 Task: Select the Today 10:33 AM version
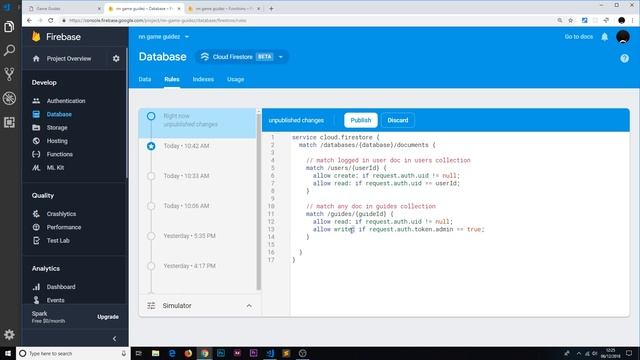click(151, 176)
